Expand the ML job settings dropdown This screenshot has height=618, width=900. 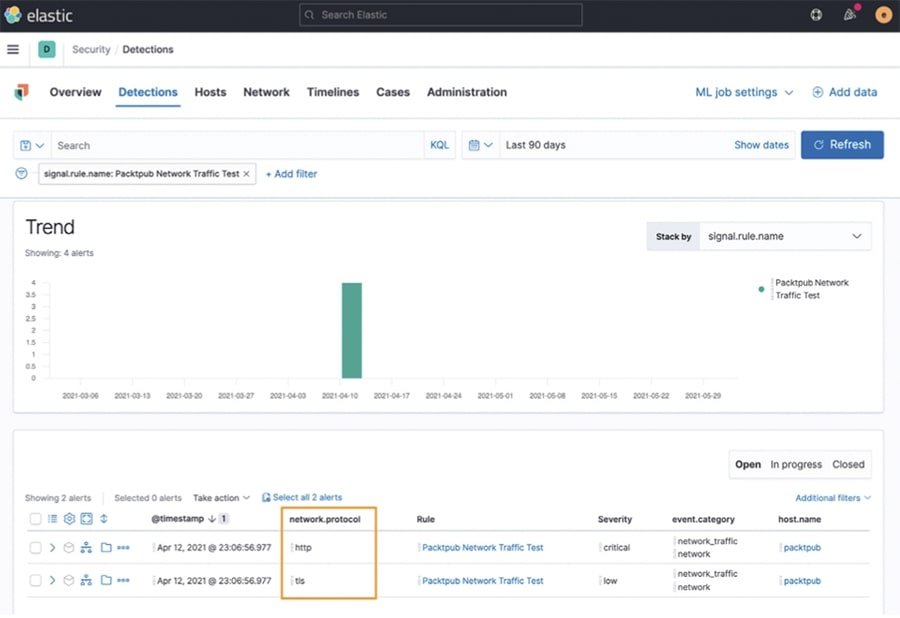coord(744,92)
